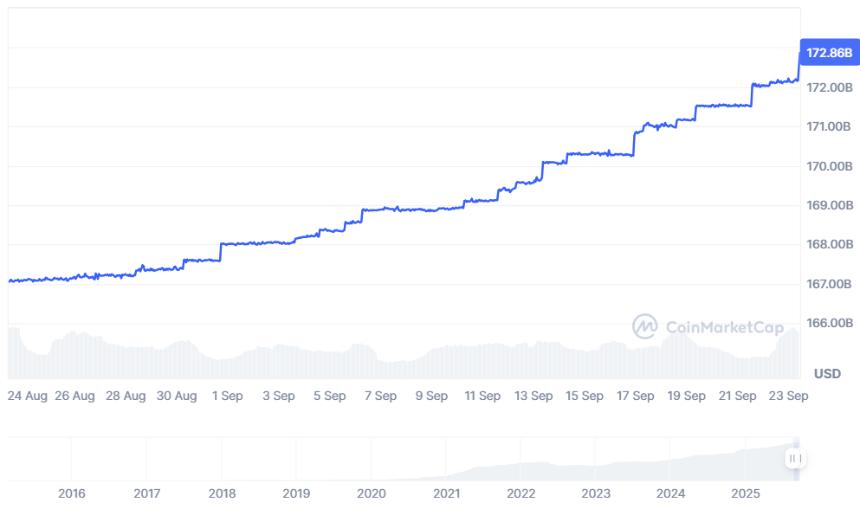Click the USD currency label
This screenshot has height=509, width=860.
pos(827,373)
